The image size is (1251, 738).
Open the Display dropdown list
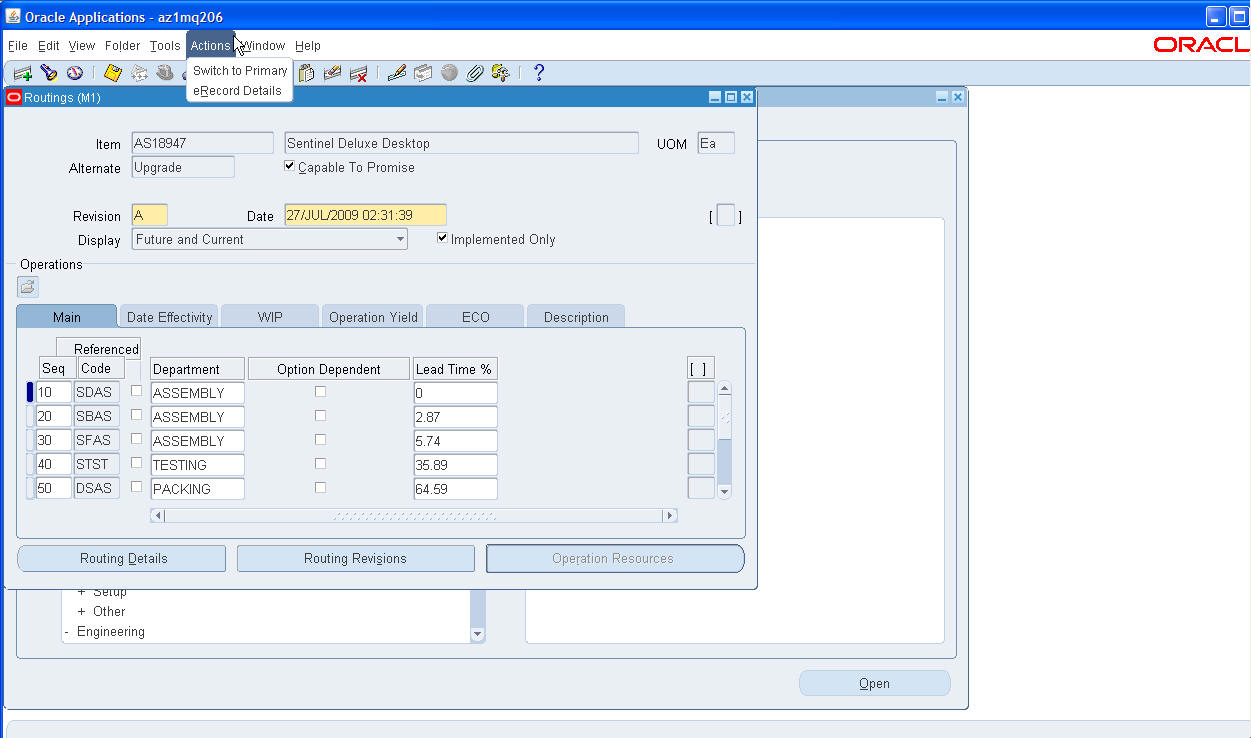click(x=400, y=239)
